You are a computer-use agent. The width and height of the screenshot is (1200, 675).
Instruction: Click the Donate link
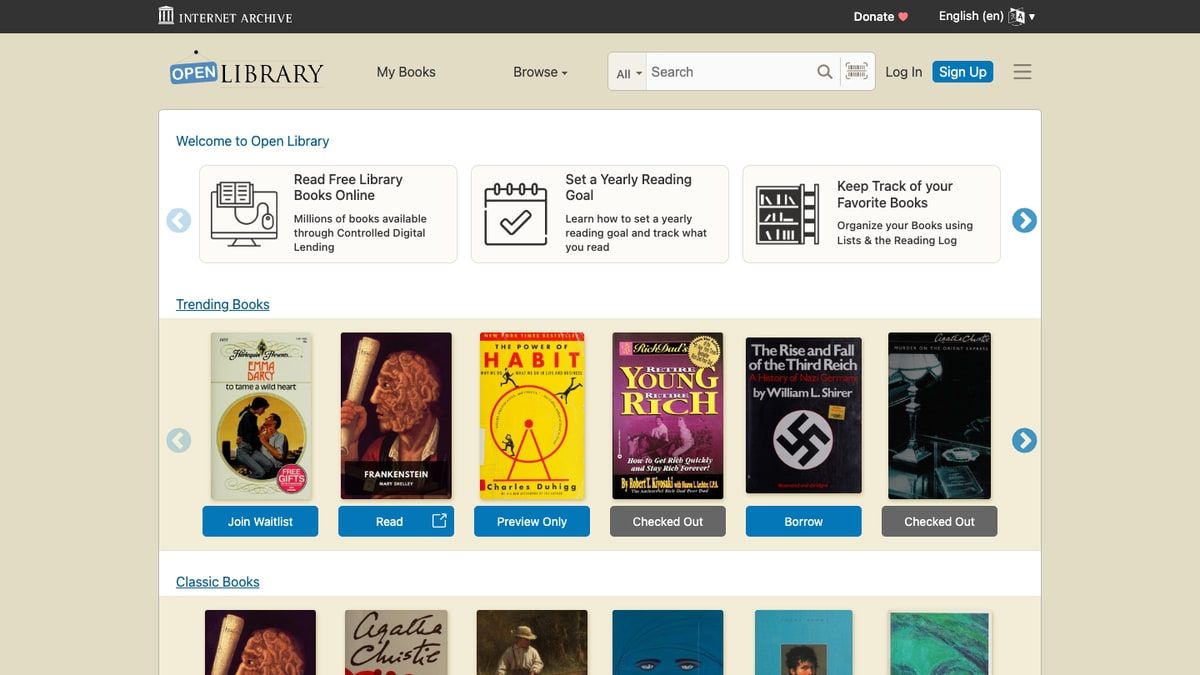(x=880, y=17)
